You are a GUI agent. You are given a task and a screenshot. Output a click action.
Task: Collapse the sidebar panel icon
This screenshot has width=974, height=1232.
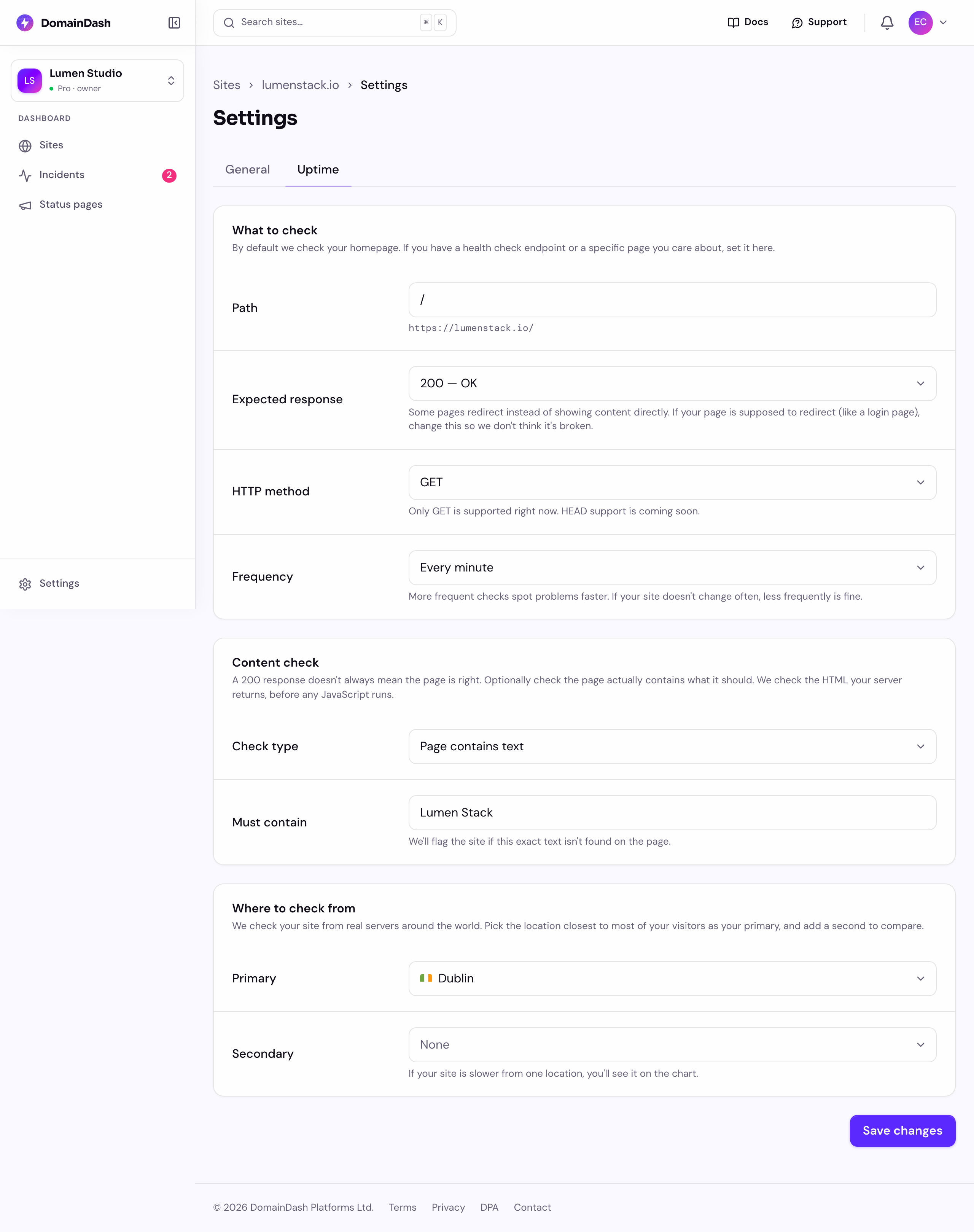click(x=175, y=23)
